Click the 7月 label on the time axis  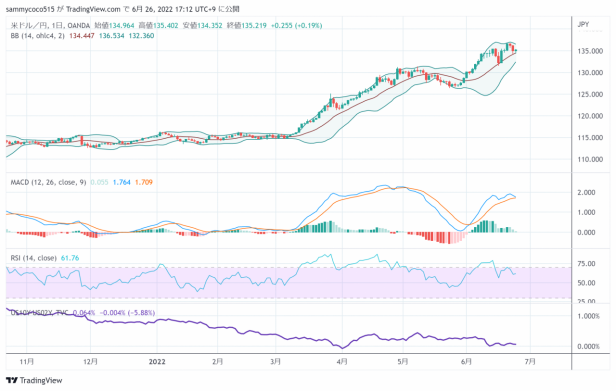click(530, 362)
